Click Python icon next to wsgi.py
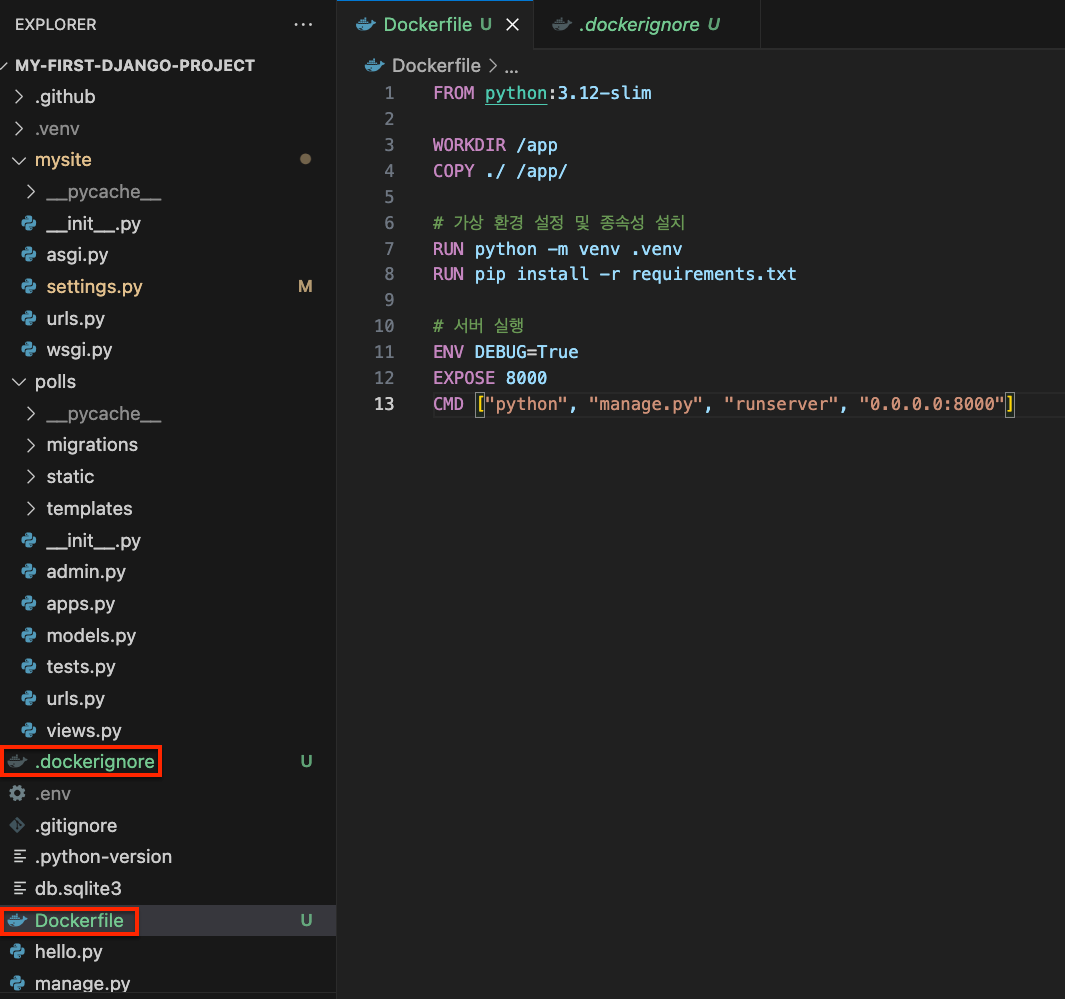1065x999 pixels. (x=29, y=350)
